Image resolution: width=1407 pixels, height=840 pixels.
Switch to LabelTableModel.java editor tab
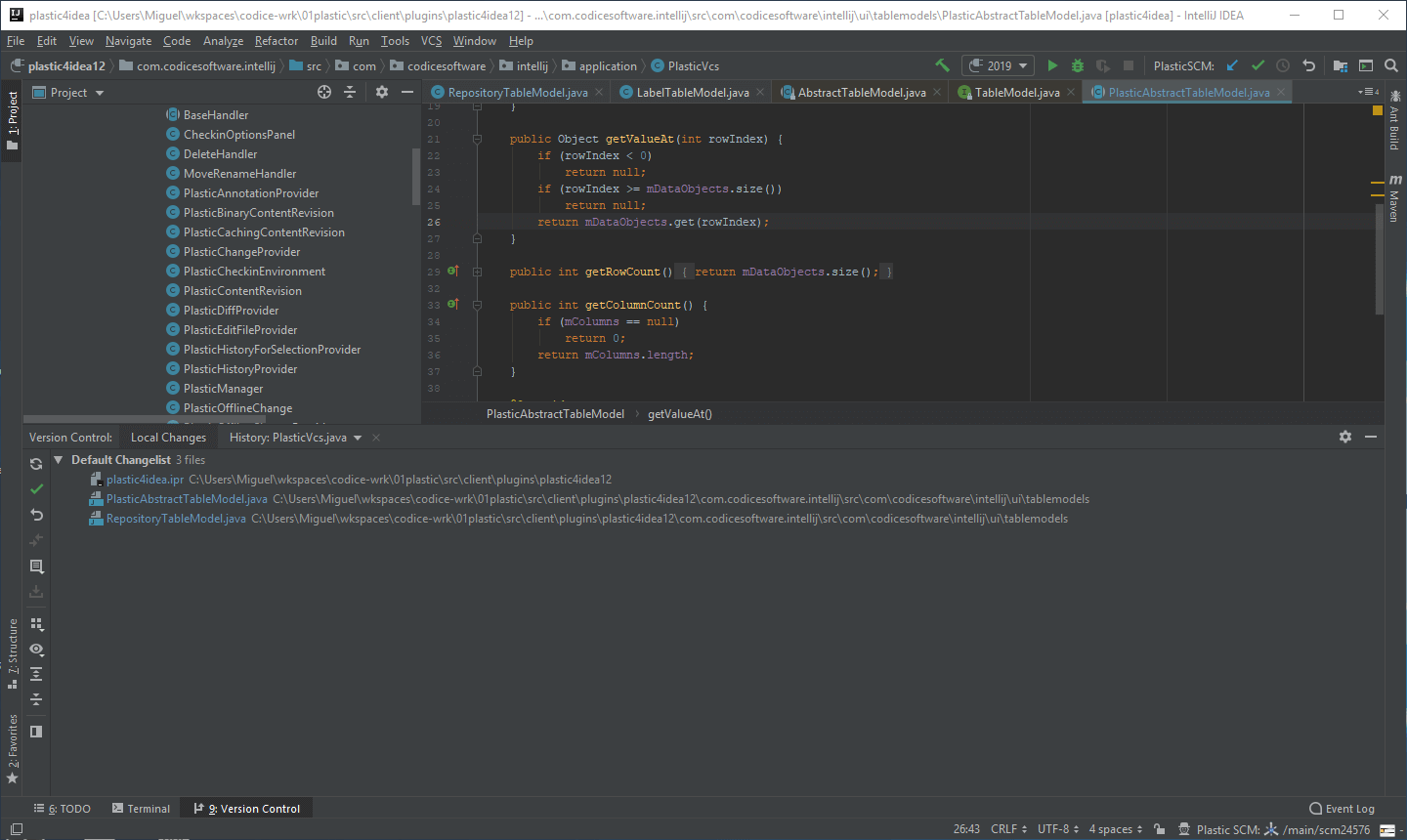(x=692, y=92)
